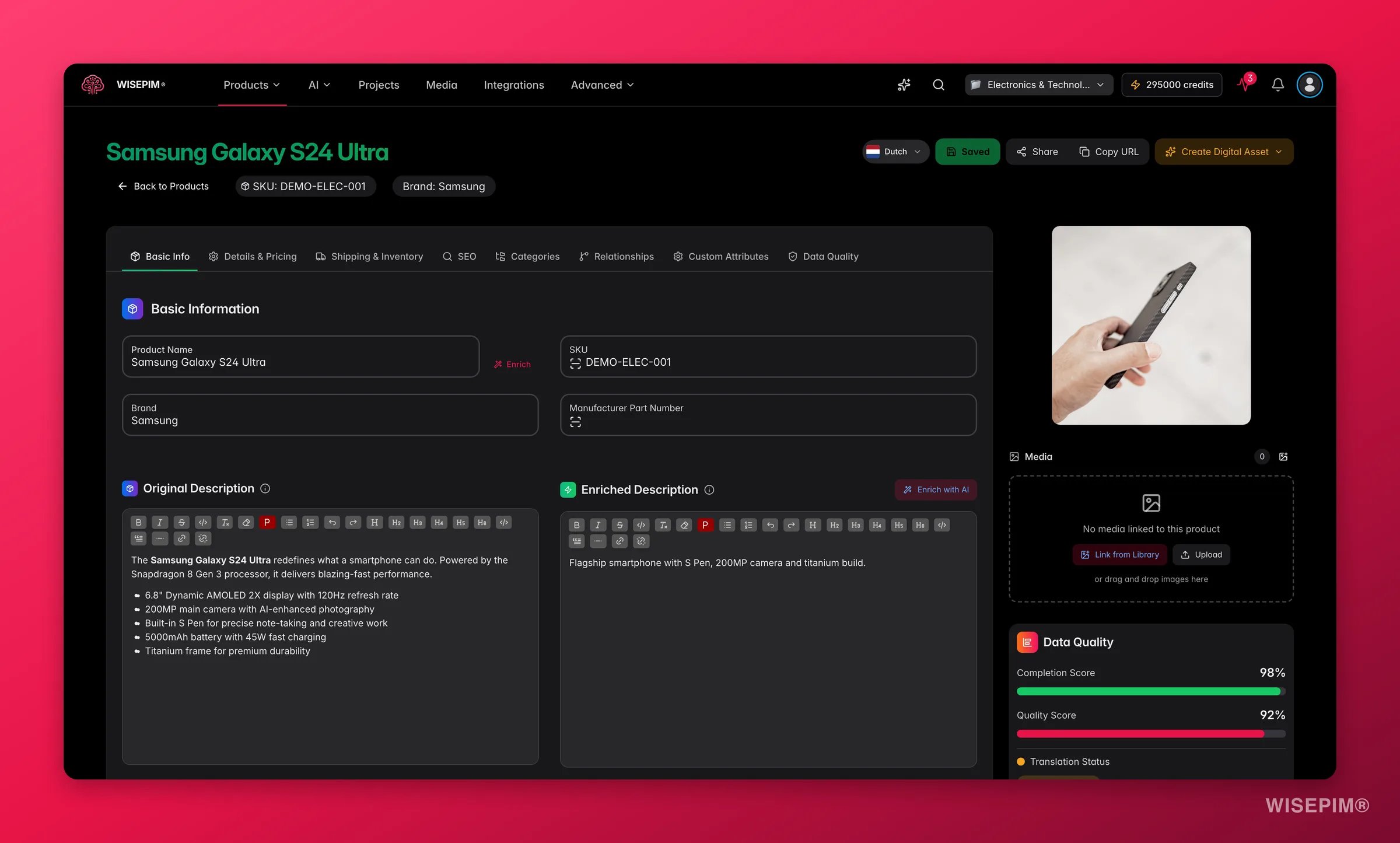Switch to the Shipping & Inventory tab
The image size is (1400, 843).
pos(369,257)
